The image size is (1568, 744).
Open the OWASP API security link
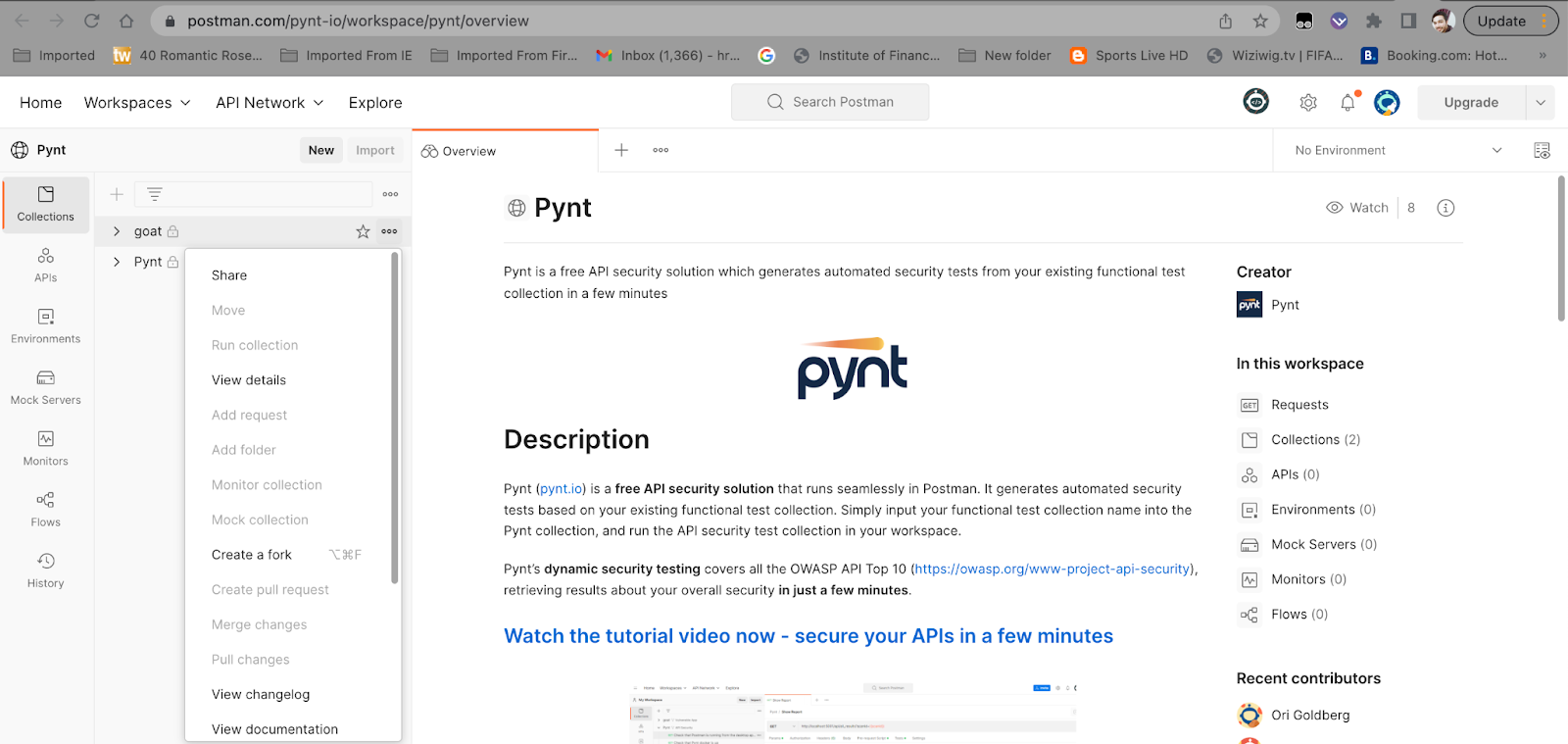point(1053,569)
